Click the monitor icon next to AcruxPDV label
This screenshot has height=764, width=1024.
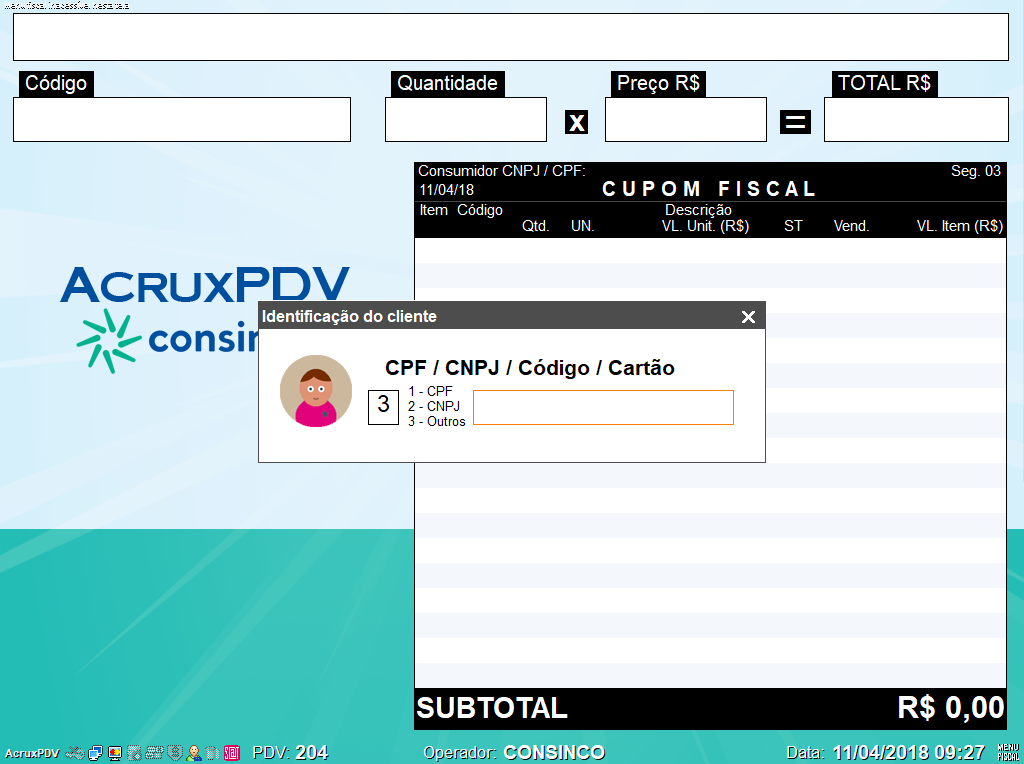tap(93, 753)
